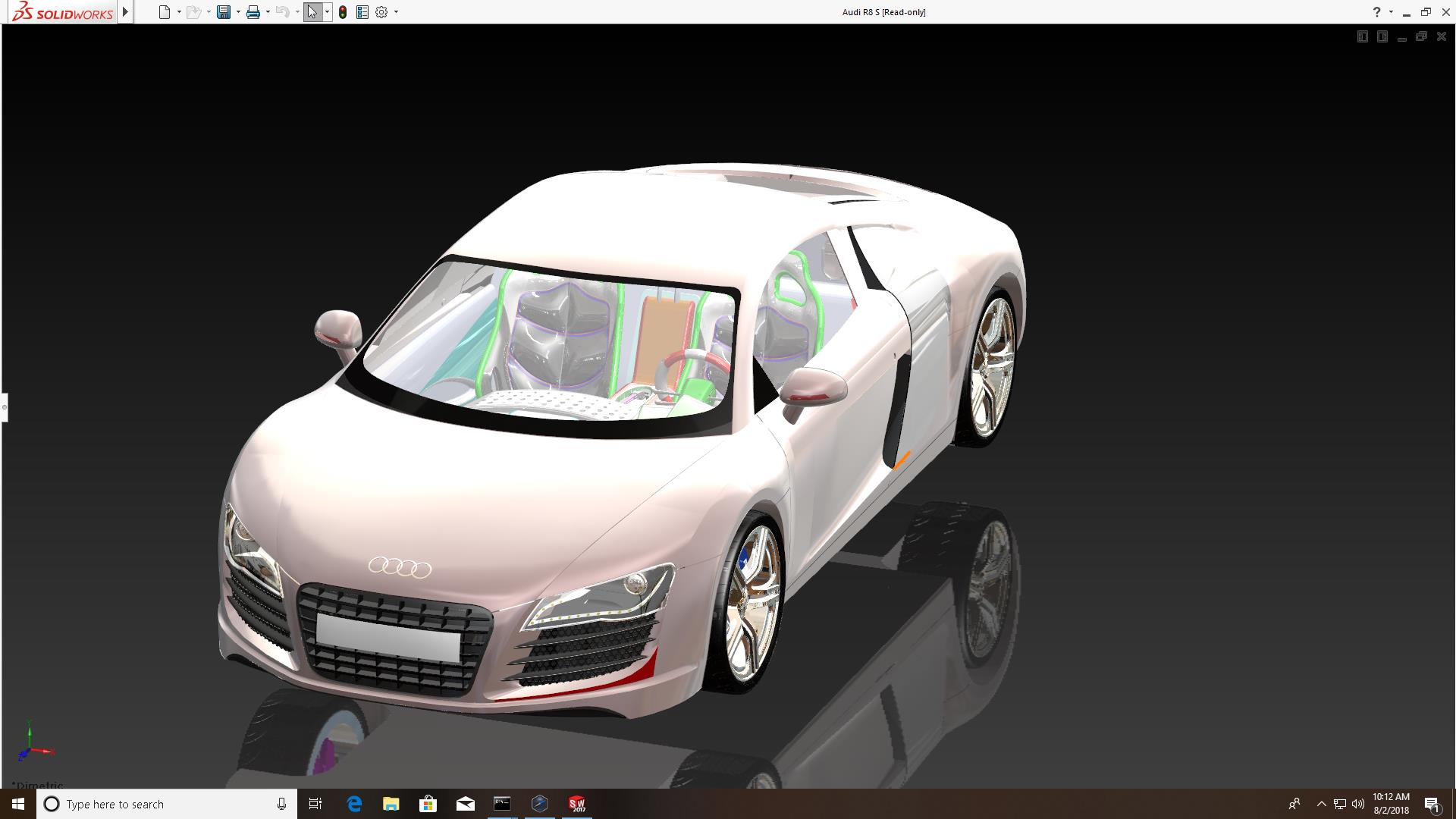
Task: Launch SolidWorks 2017 from the taskbar
Action: click(x=577, y=804)
